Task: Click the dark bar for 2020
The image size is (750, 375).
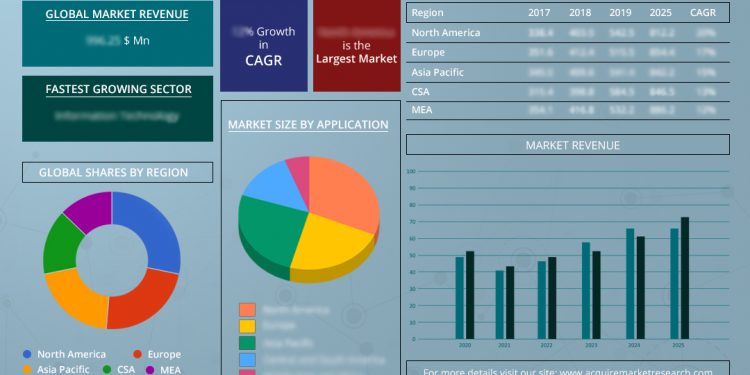Action: 470,295
